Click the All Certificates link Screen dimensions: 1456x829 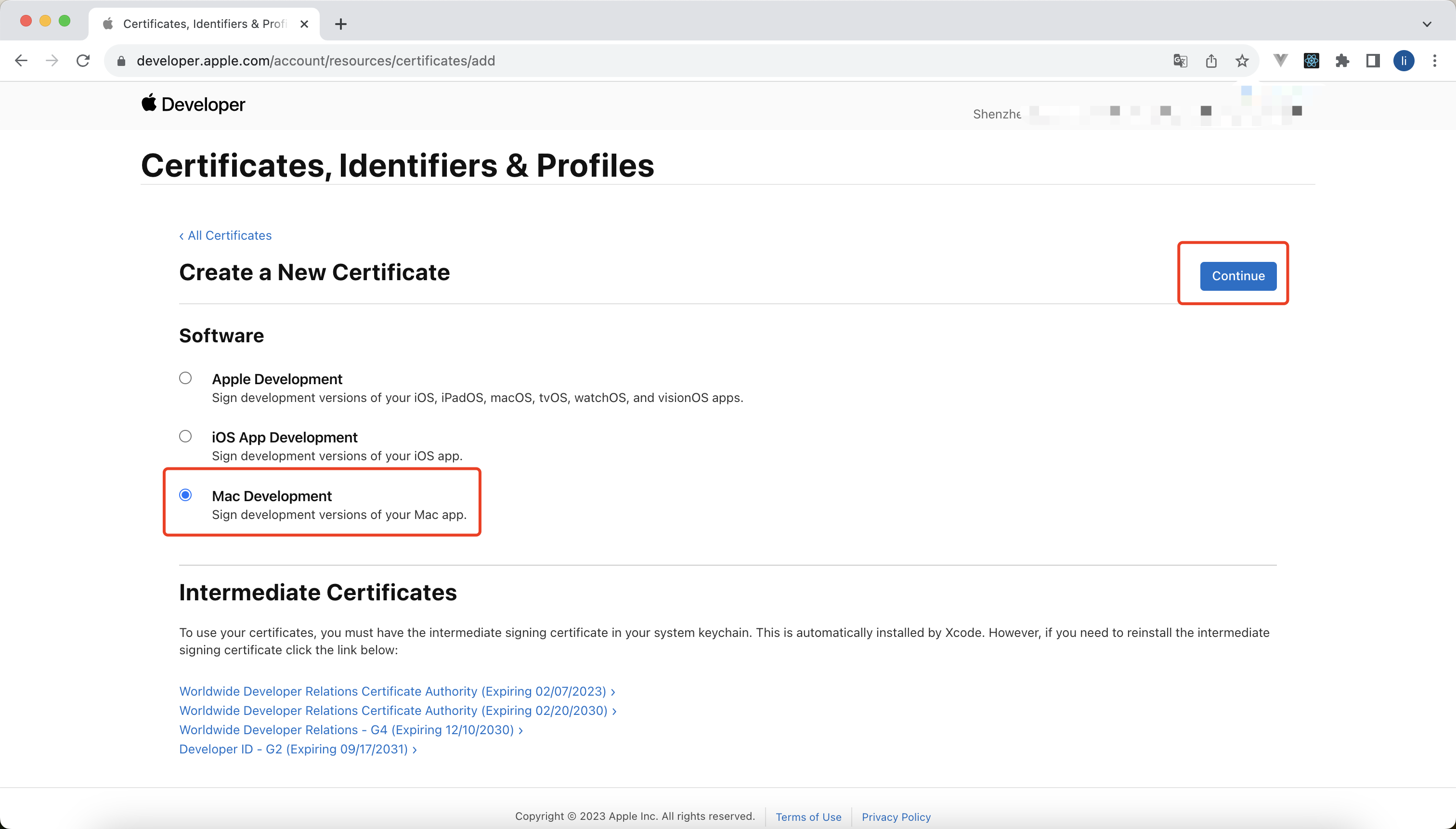(225, 235)
